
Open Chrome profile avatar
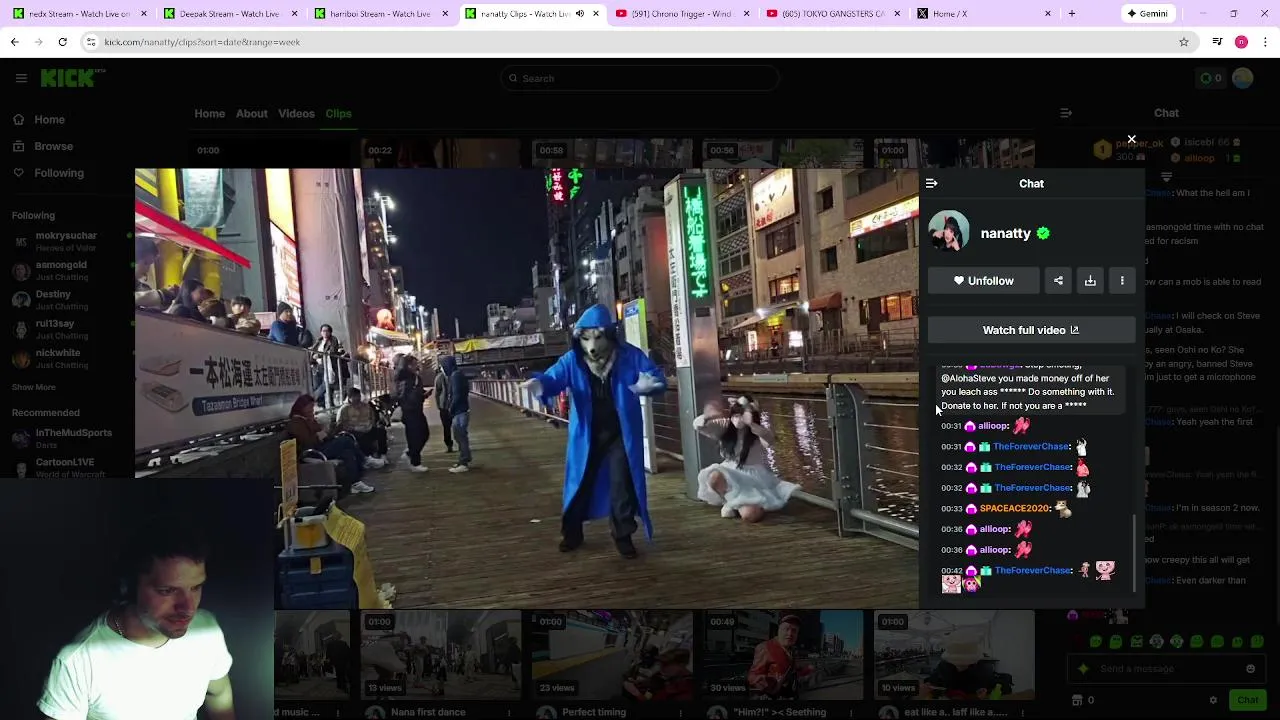click(x=1241, y=42)
